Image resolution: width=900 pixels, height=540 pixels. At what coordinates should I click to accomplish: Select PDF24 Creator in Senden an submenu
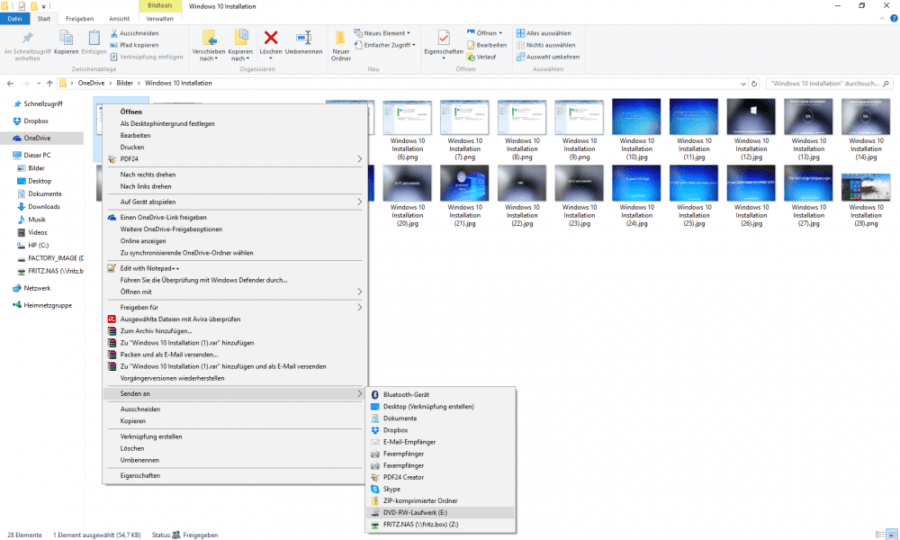[x=441, y=477]
